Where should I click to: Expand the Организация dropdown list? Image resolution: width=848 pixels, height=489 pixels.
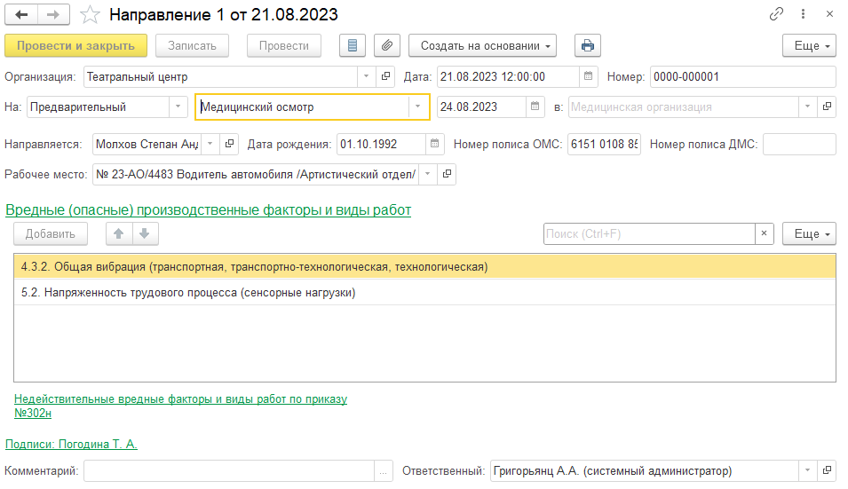(x=367, y=76)
